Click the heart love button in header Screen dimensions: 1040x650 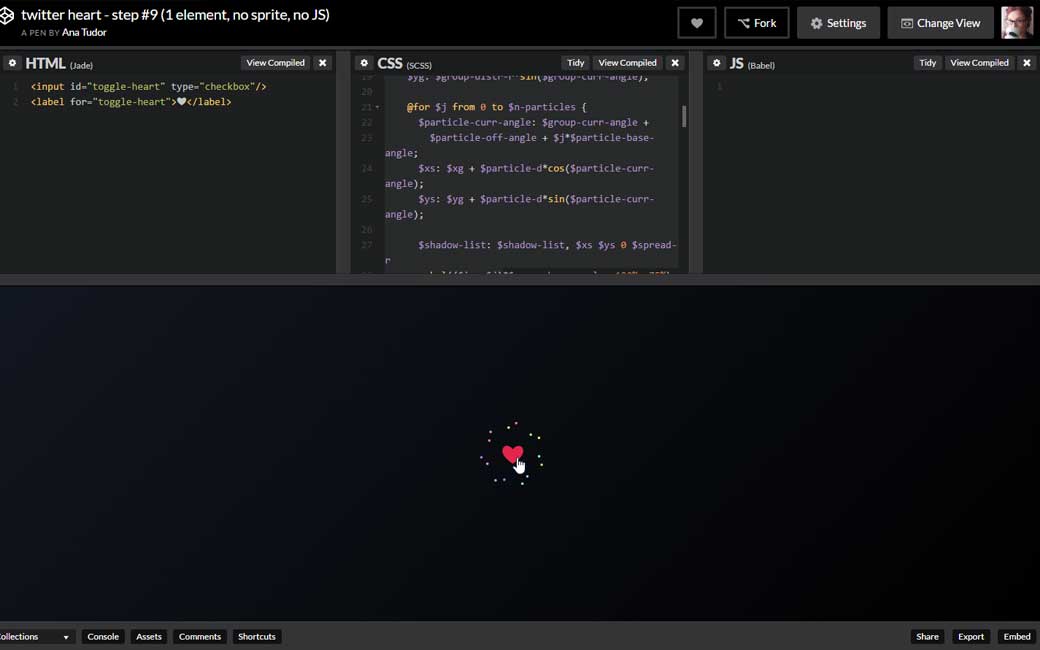tap(697, 23)
